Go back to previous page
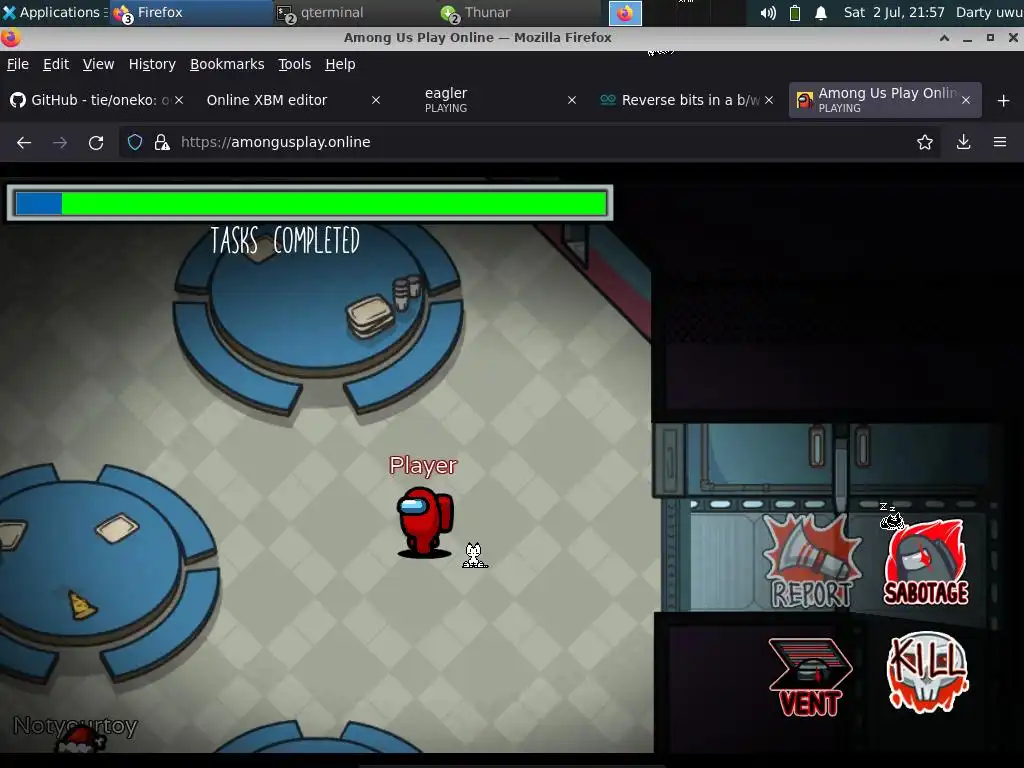Screen dimensions: 1024x768 coord(24,142)
